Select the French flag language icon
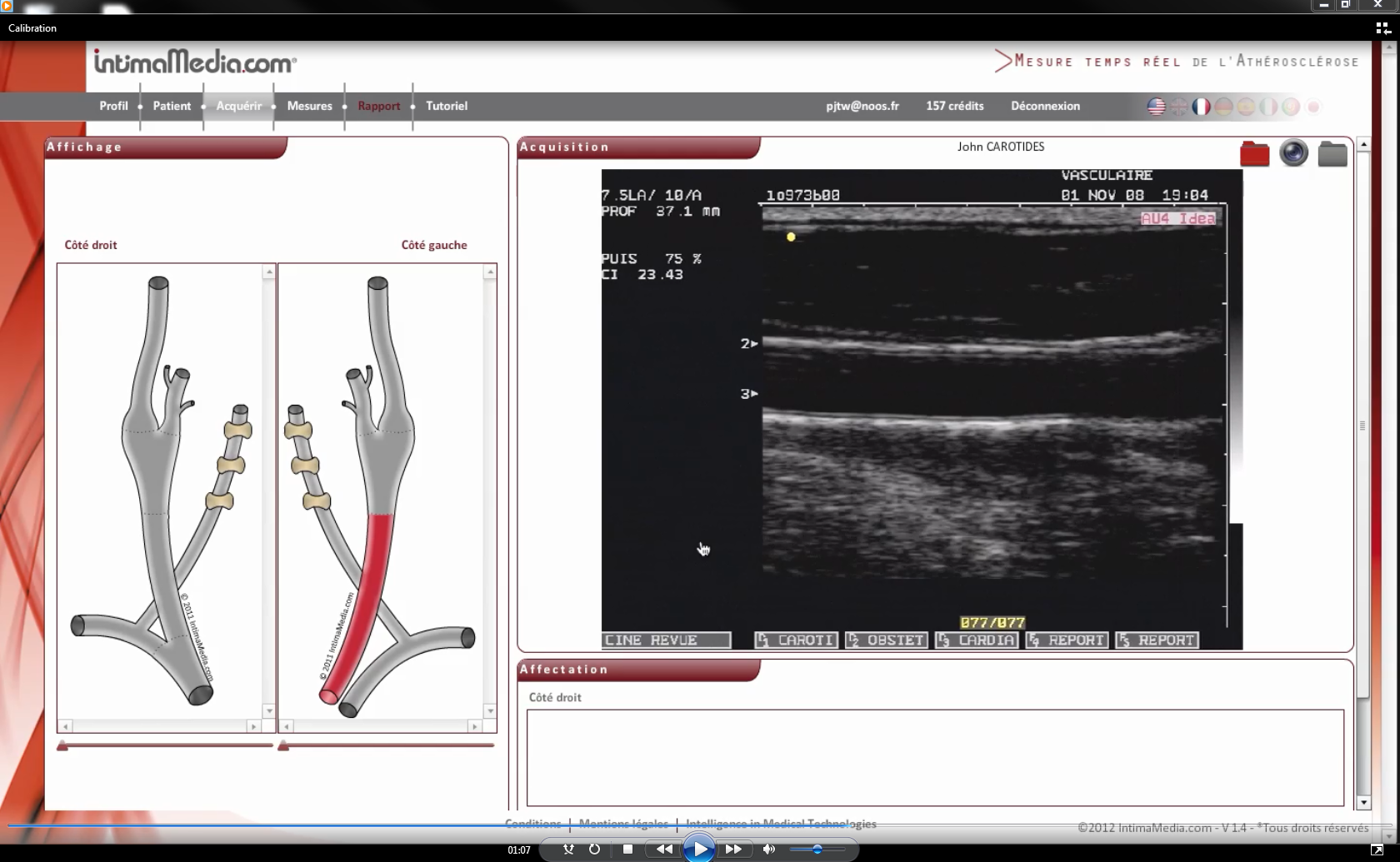 coord(1201,107)
